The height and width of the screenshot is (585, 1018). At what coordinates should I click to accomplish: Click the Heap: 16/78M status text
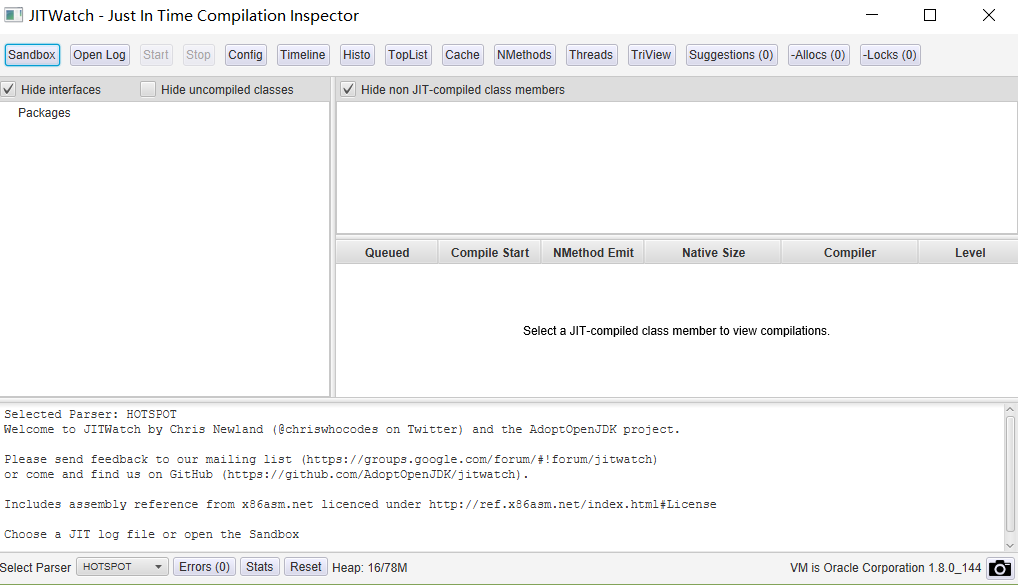tap(369, 568)
